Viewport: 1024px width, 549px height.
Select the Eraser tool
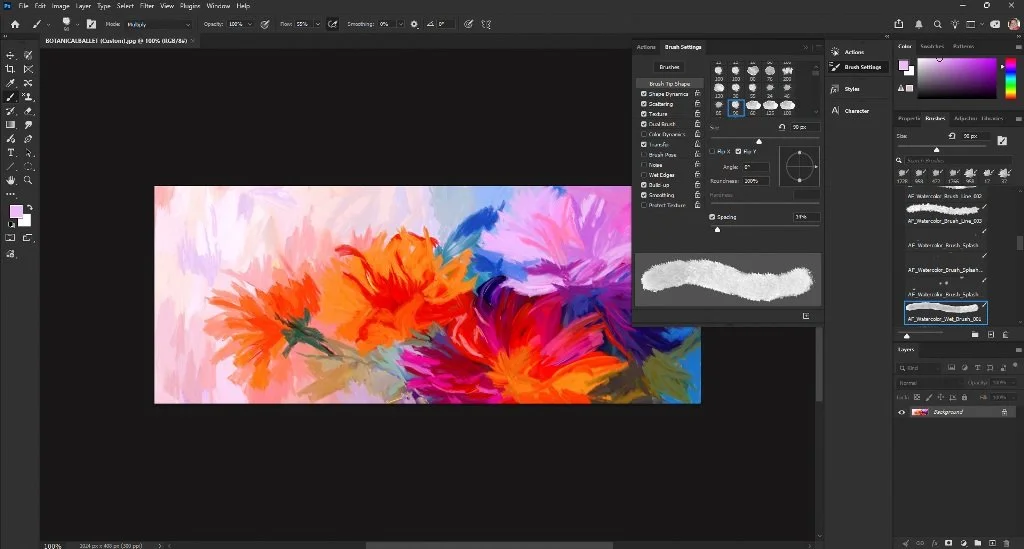click(28, 112)
